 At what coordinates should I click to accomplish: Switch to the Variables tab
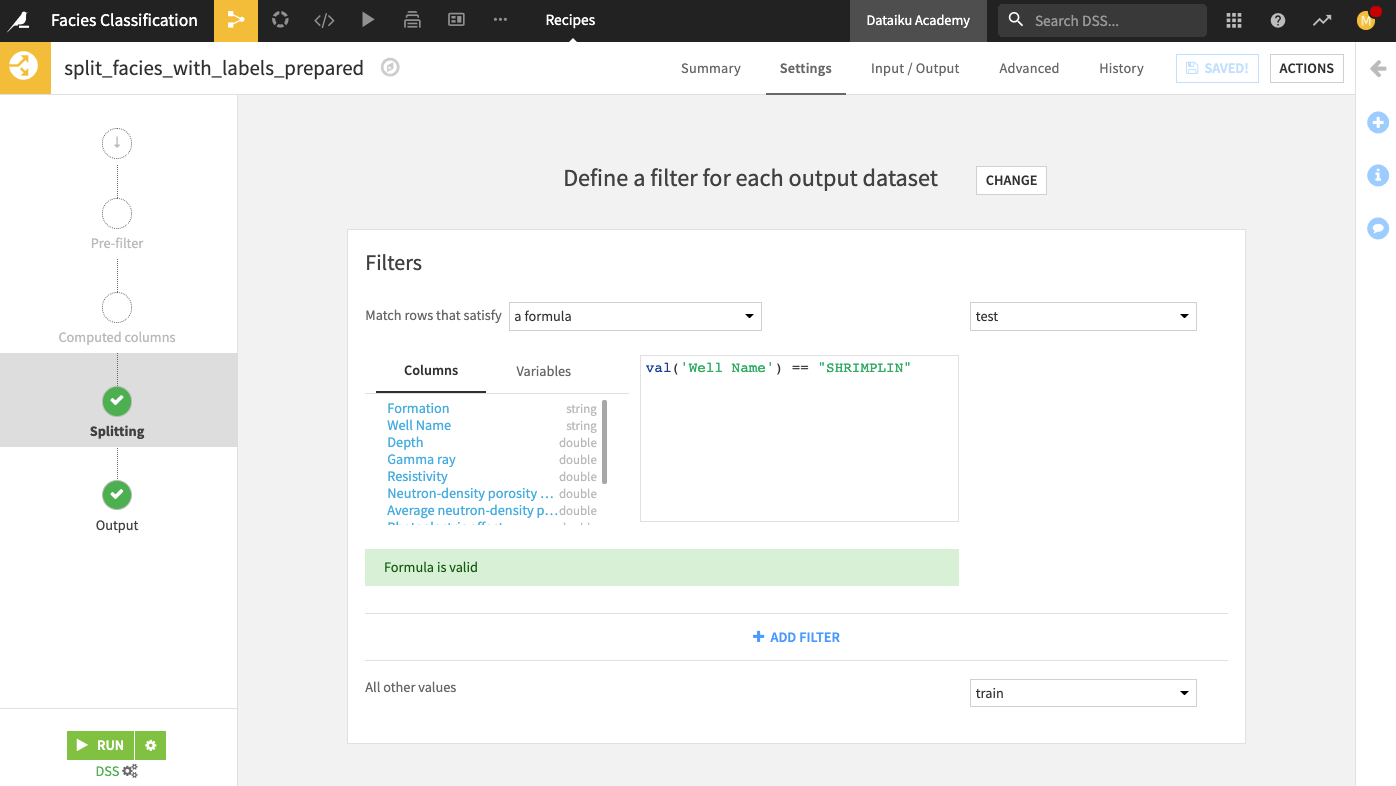[x=543, y=371]
